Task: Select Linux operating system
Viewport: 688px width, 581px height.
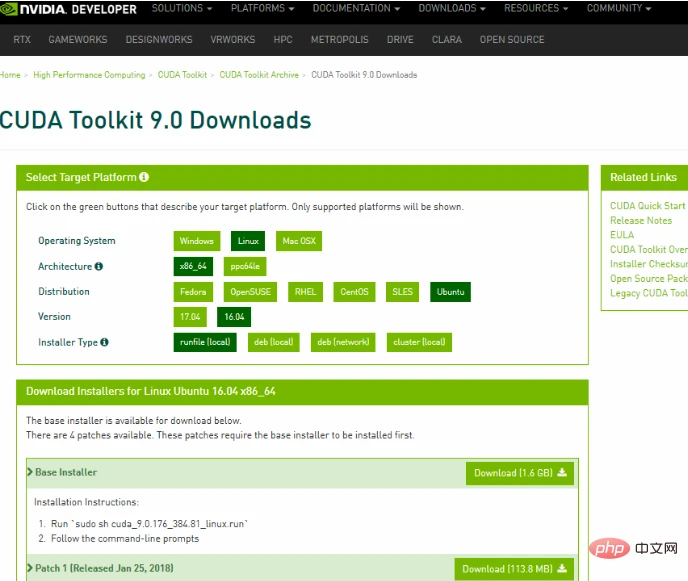Action: pos(248,241)
